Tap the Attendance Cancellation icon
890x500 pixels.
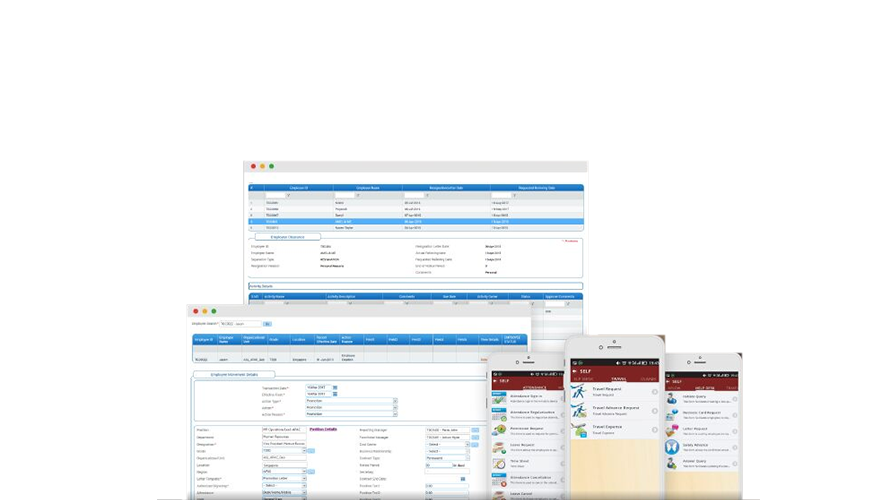[x=499, y=480]
